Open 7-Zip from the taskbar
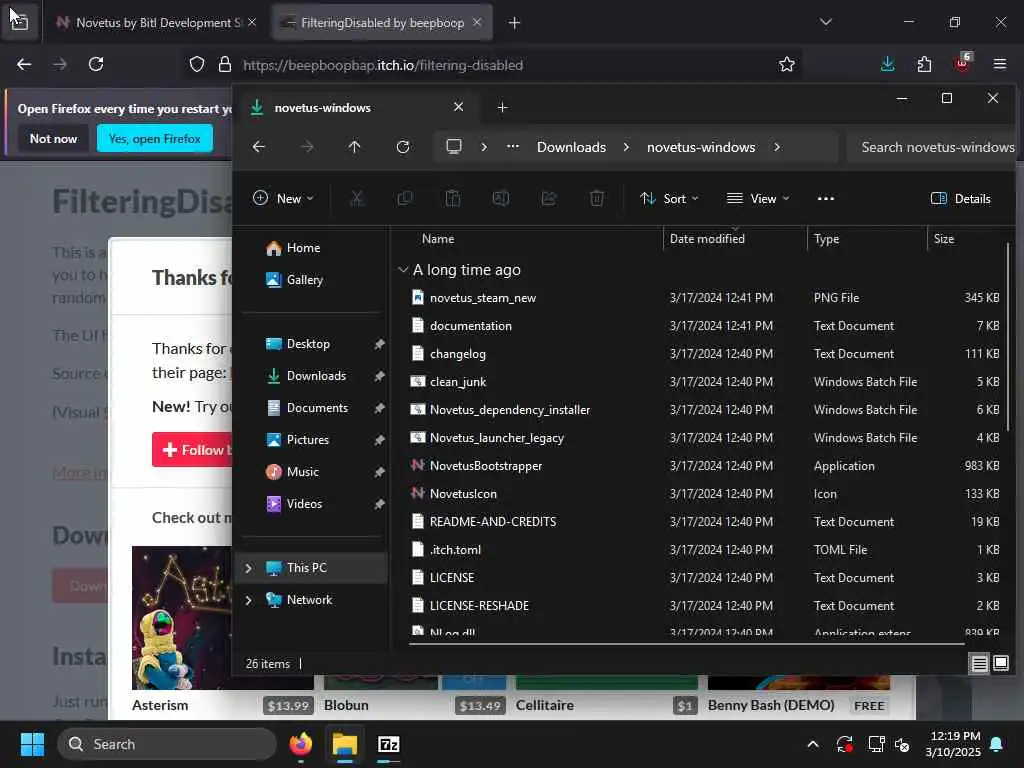 click(x=389, y=744)
